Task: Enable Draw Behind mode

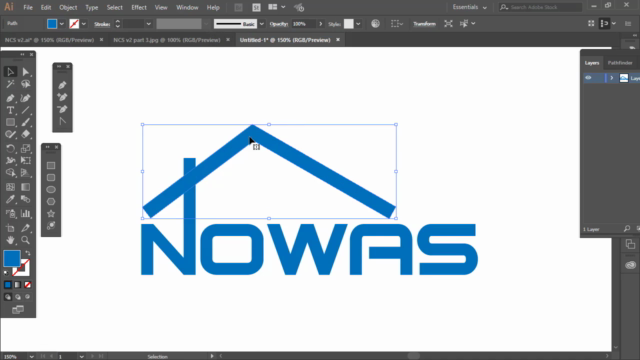Action: click(x=18, y=297)
